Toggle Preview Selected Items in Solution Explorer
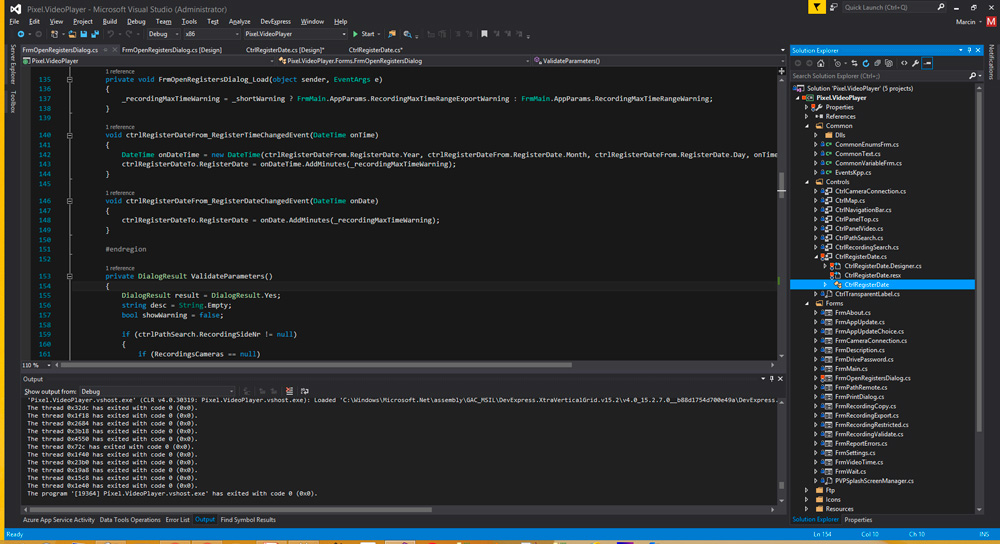 927,63
